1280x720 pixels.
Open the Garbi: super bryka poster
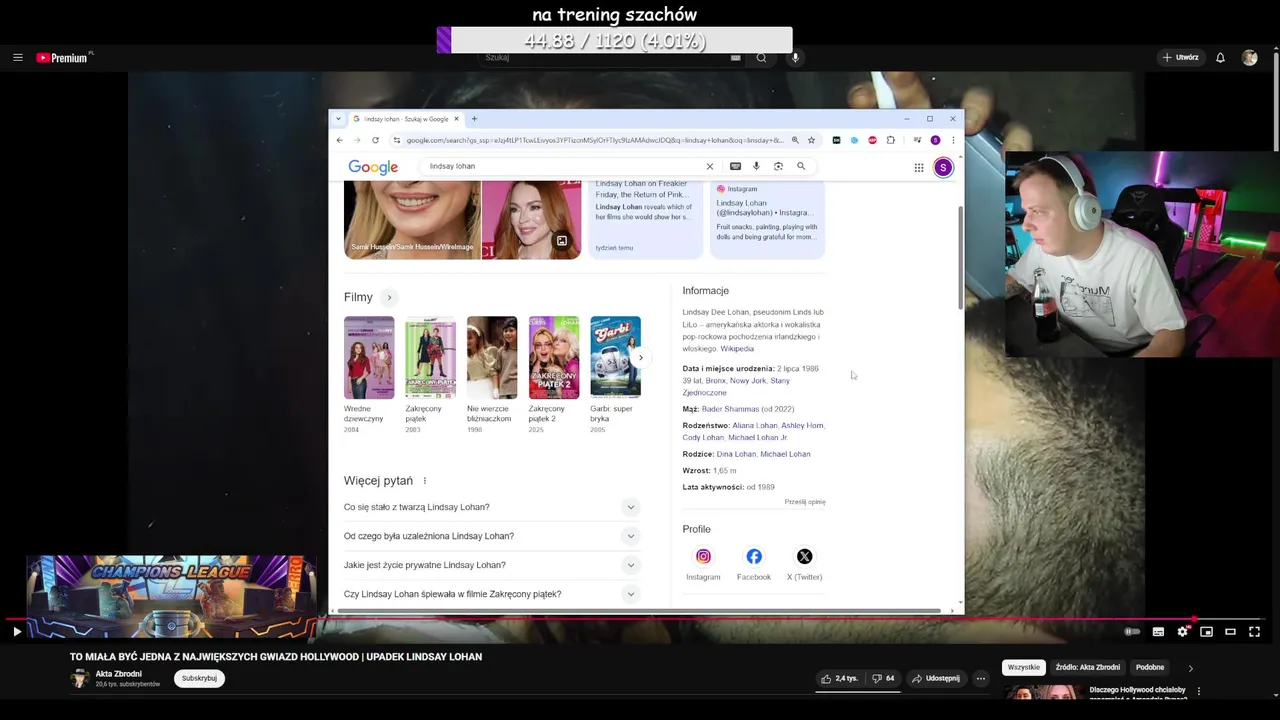pyautogui.click(x=615, y=357)
